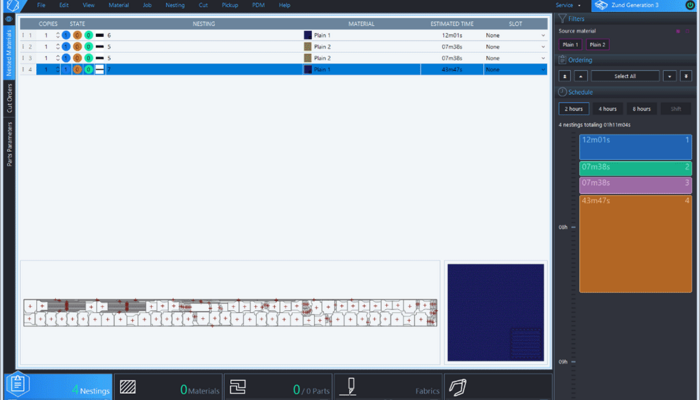
Task: Toggle the Plain 2 source material filter
Action: pyautogui.click(x=596, y=44)
